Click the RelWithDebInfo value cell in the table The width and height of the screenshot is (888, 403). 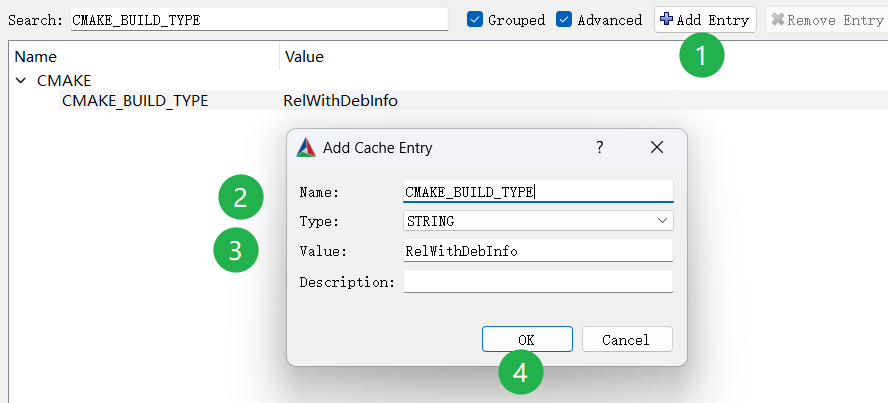340,101
